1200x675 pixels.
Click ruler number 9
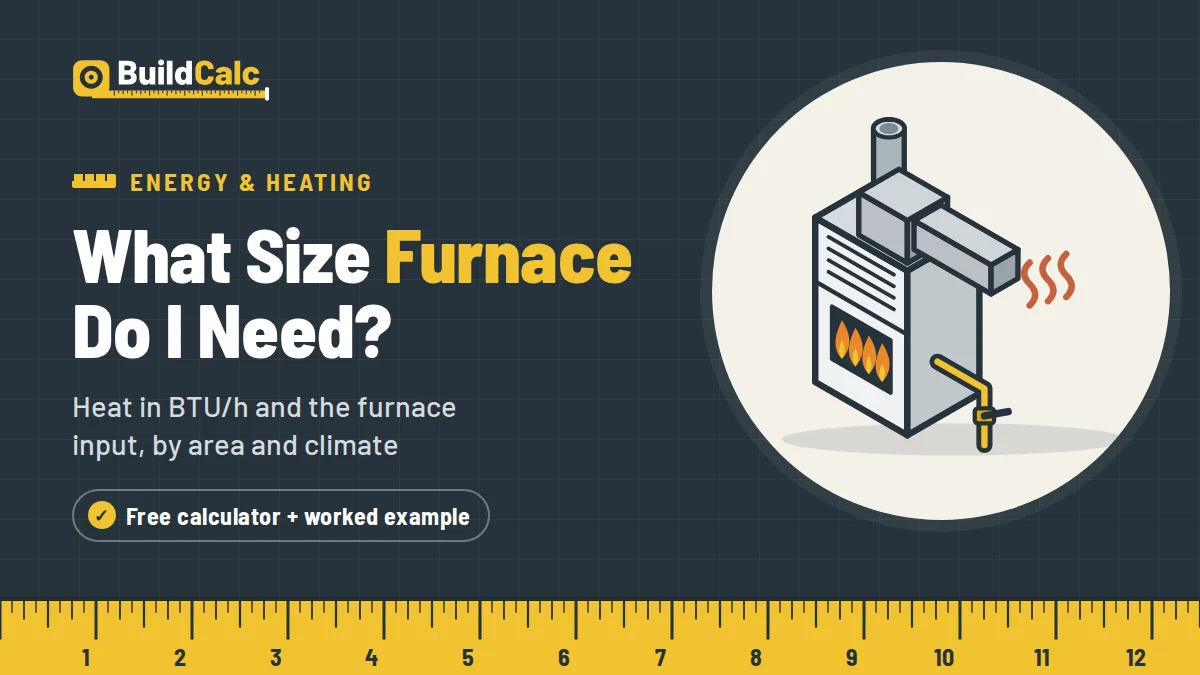tap(852, 658)
